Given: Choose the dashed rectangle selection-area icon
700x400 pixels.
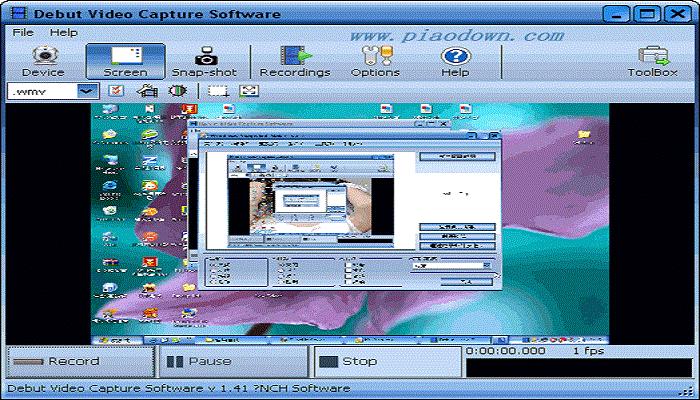Looking at the screenshot, I should [218, 91].
